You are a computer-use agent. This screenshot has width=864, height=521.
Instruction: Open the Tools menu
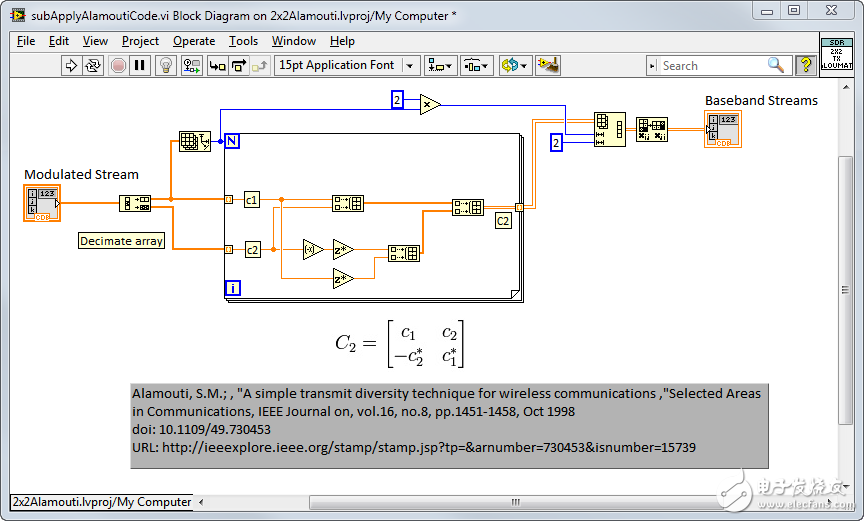(243, 41)
